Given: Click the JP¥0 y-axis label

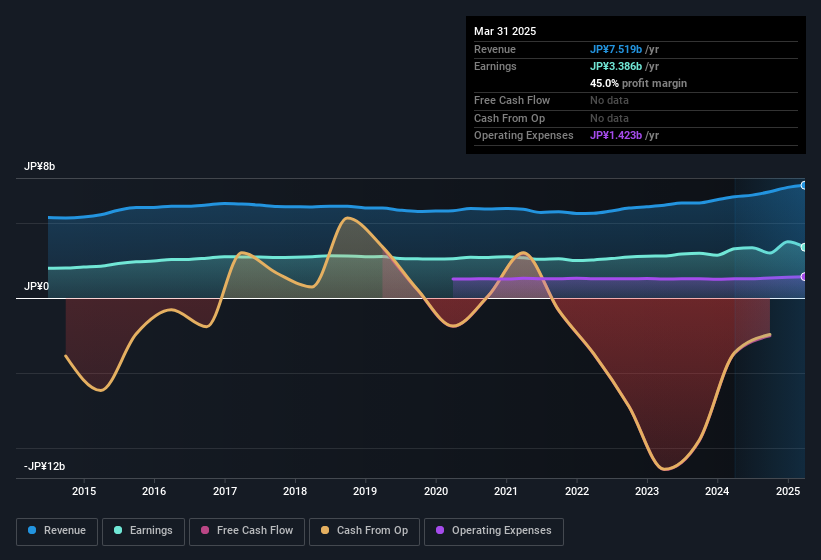Looking at the screenshot, I should point(36,286).
